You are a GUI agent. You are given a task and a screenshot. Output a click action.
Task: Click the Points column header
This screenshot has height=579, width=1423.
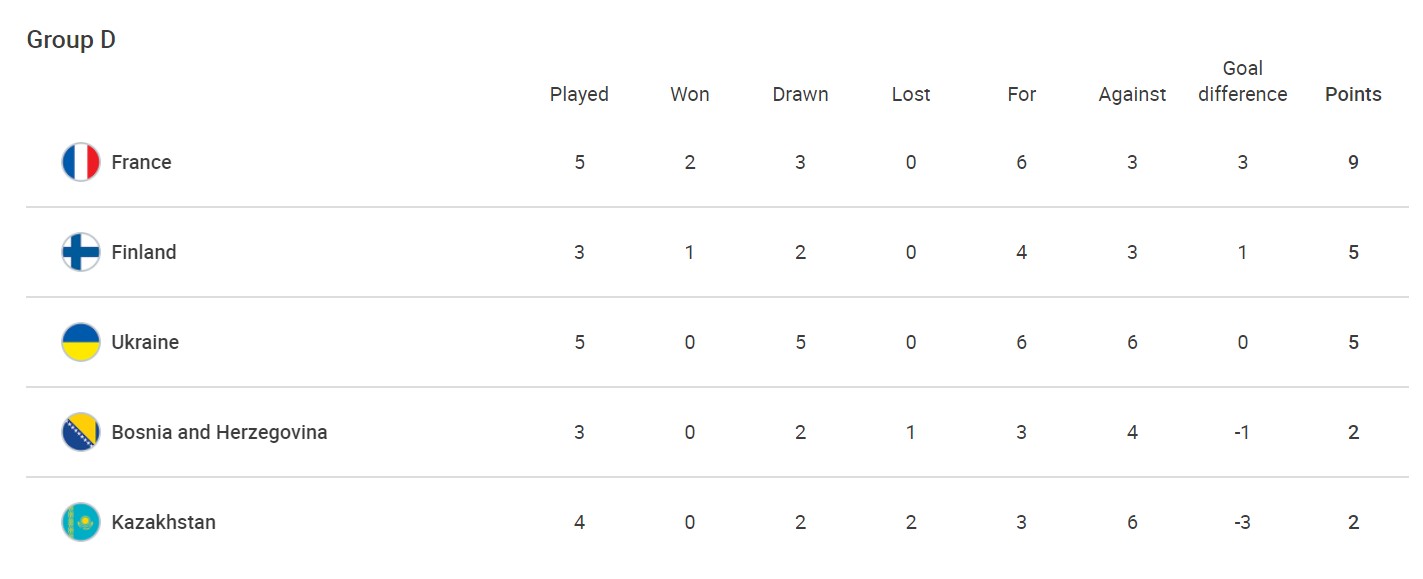tap(1353, 94)
